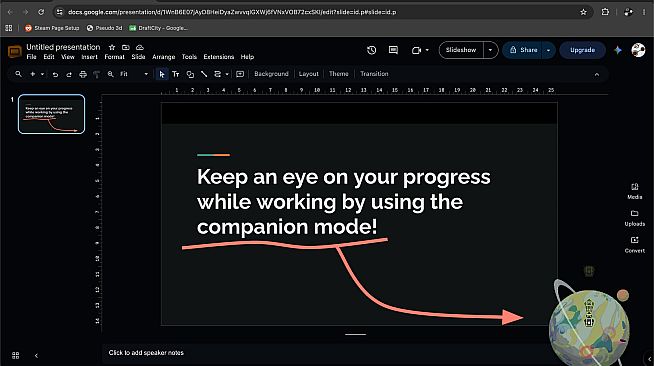Open the Edit menu
Screen dimensions: 654x366
tap(49, 57)
